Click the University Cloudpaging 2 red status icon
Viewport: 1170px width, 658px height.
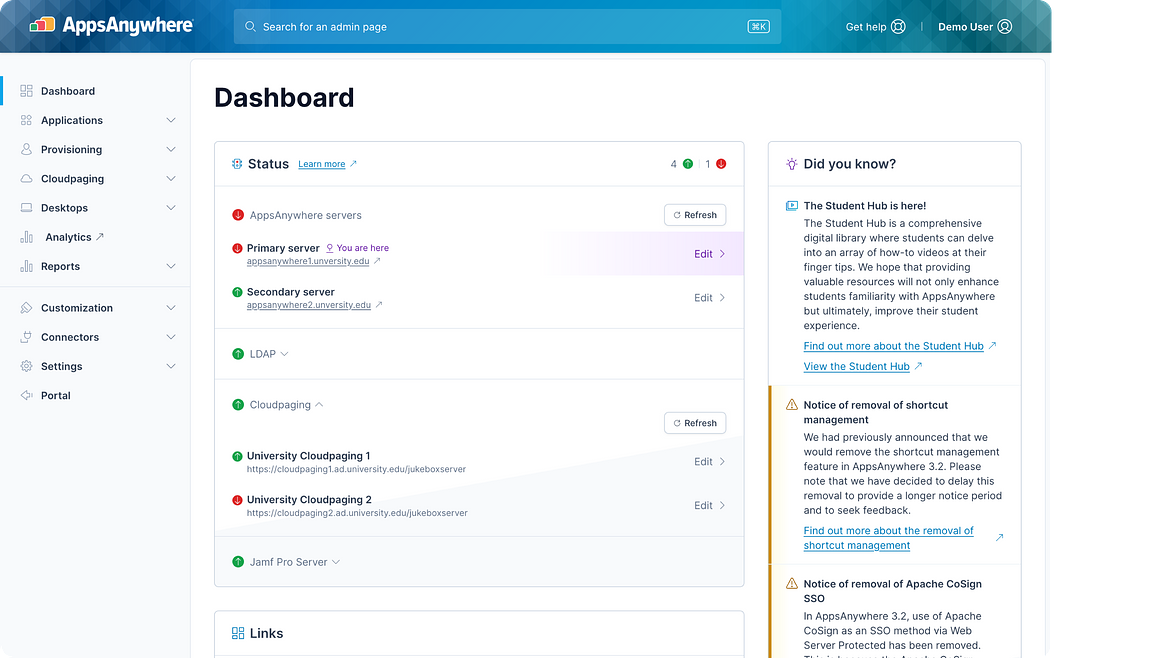tap(237, 500)
